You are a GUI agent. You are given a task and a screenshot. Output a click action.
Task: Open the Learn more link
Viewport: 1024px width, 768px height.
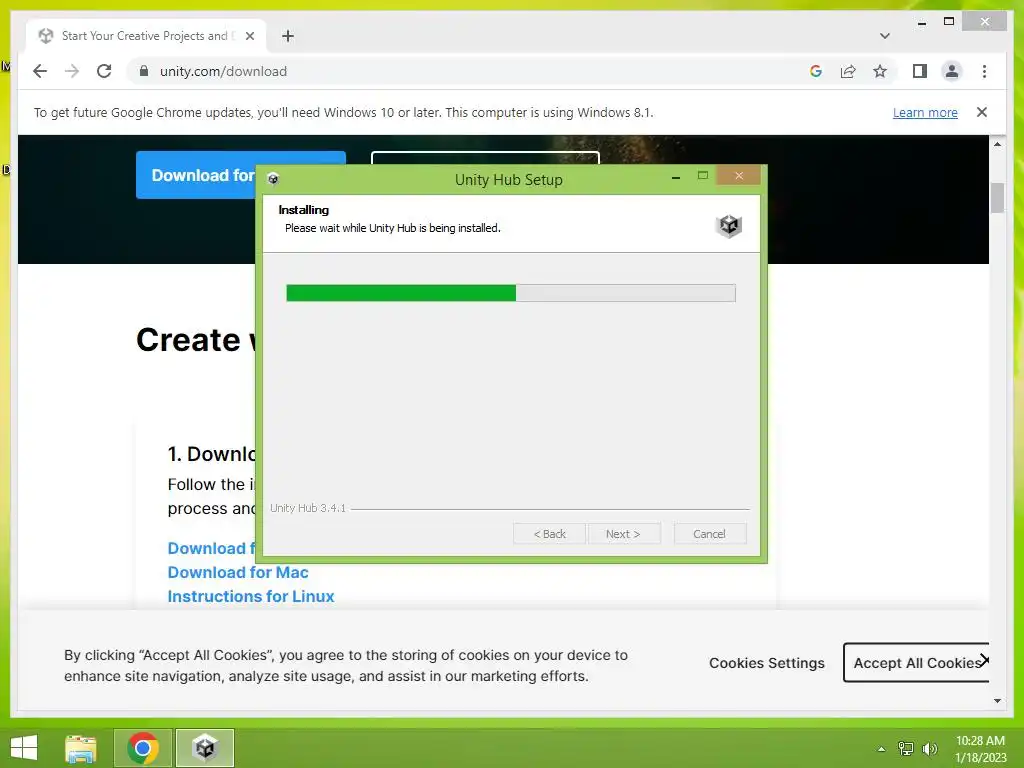(x=925, y=112)
